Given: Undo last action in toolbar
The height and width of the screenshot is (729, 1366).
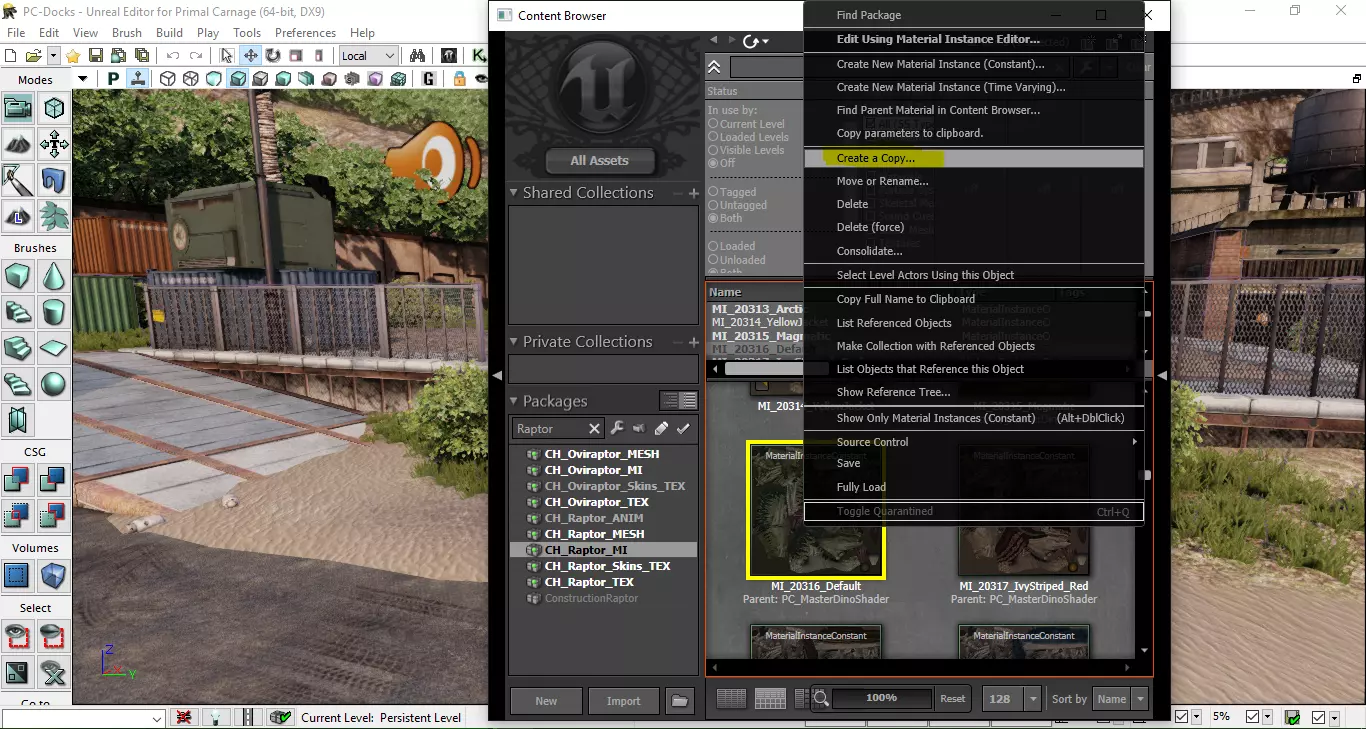Looking at the screenshot, I should [173, 56].
